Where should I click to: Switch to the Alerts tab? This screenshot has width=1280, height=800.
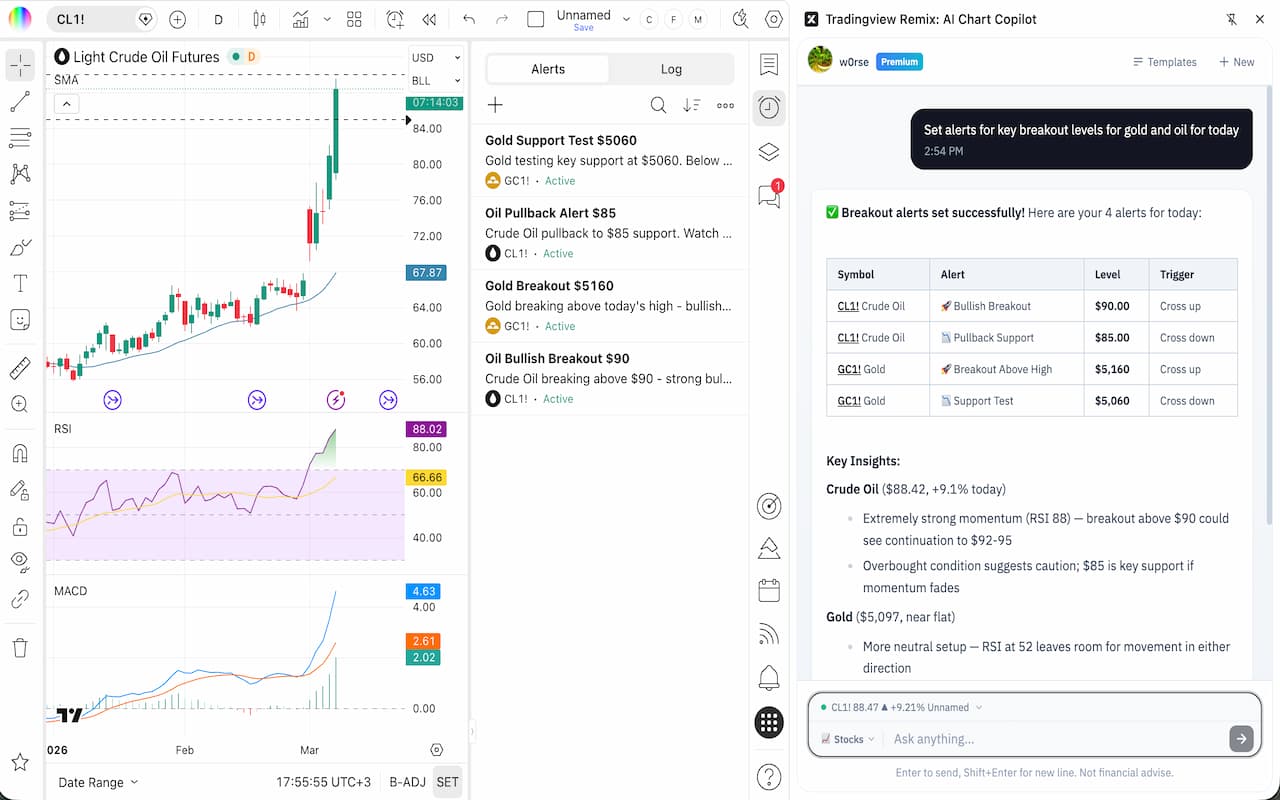click(x=548, y=69)
